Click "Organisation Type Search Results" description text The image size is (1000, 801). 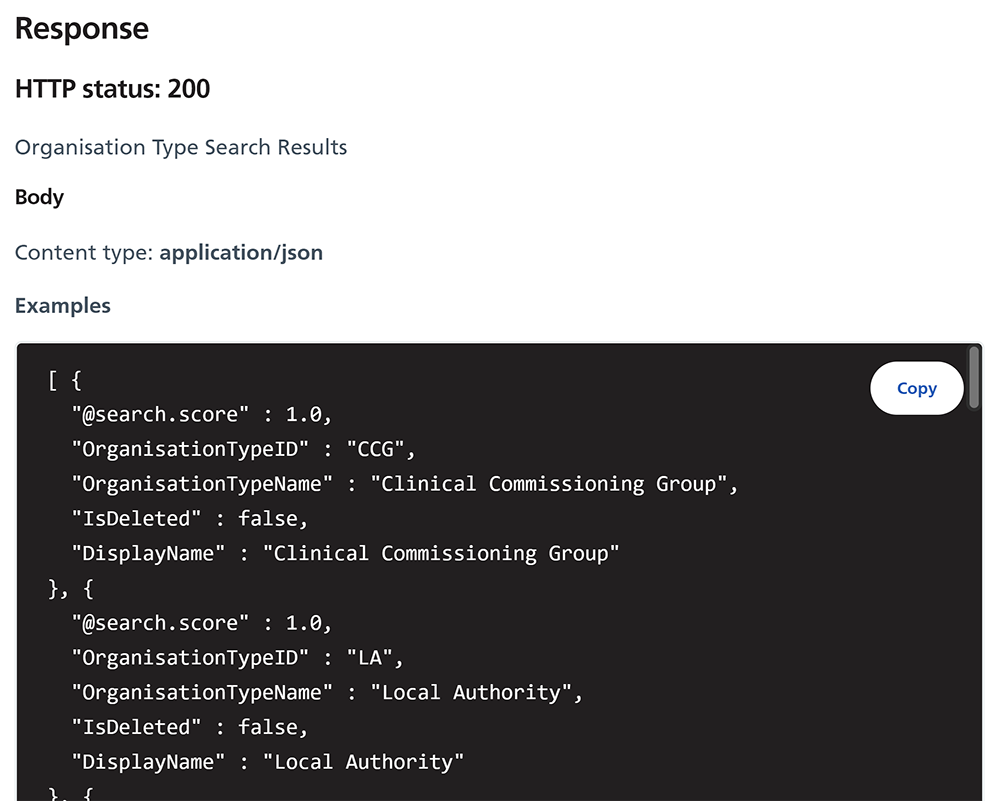point(181,148)
